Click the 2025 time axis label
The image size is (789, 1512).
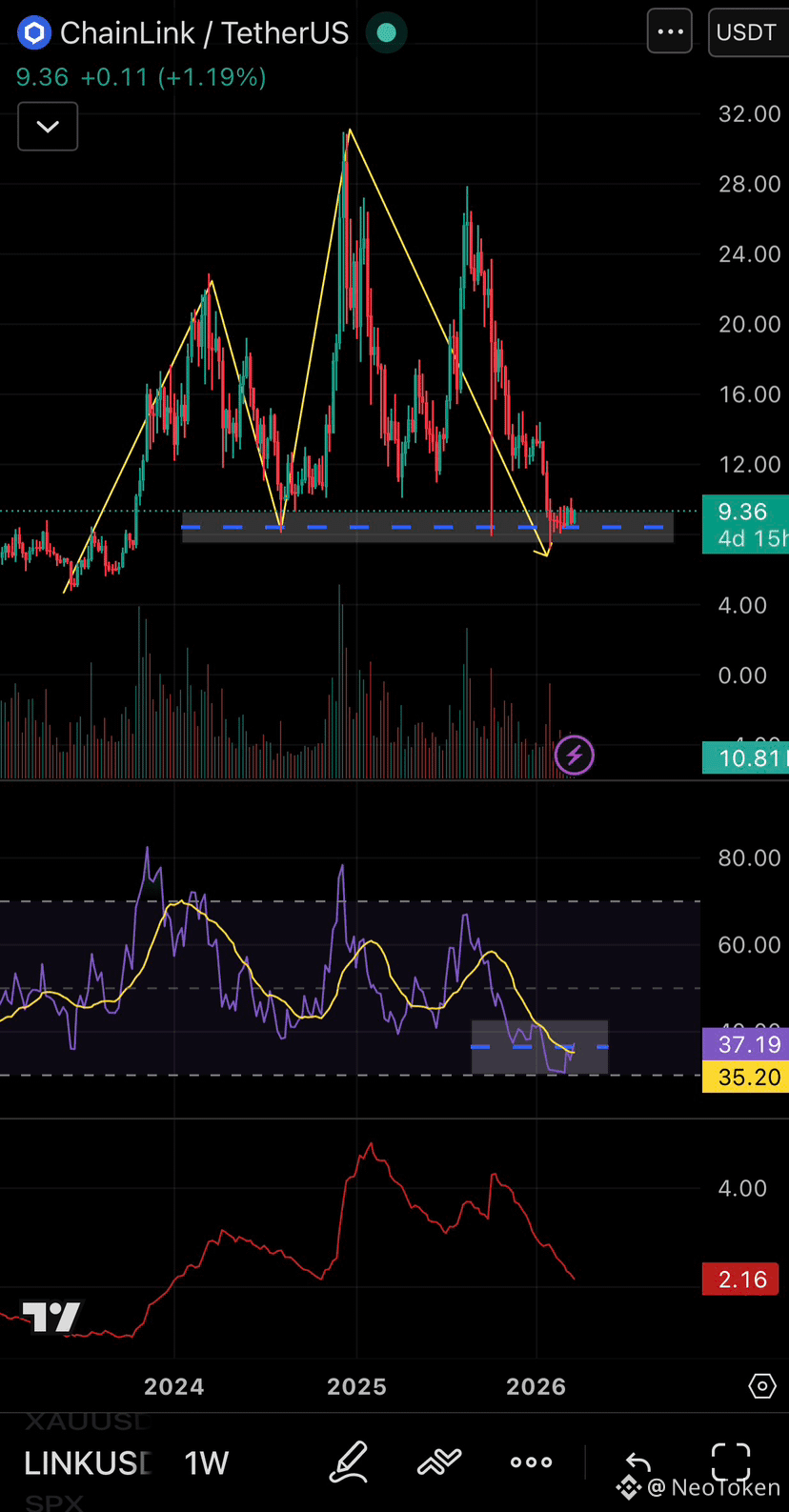pos(356,1386)
